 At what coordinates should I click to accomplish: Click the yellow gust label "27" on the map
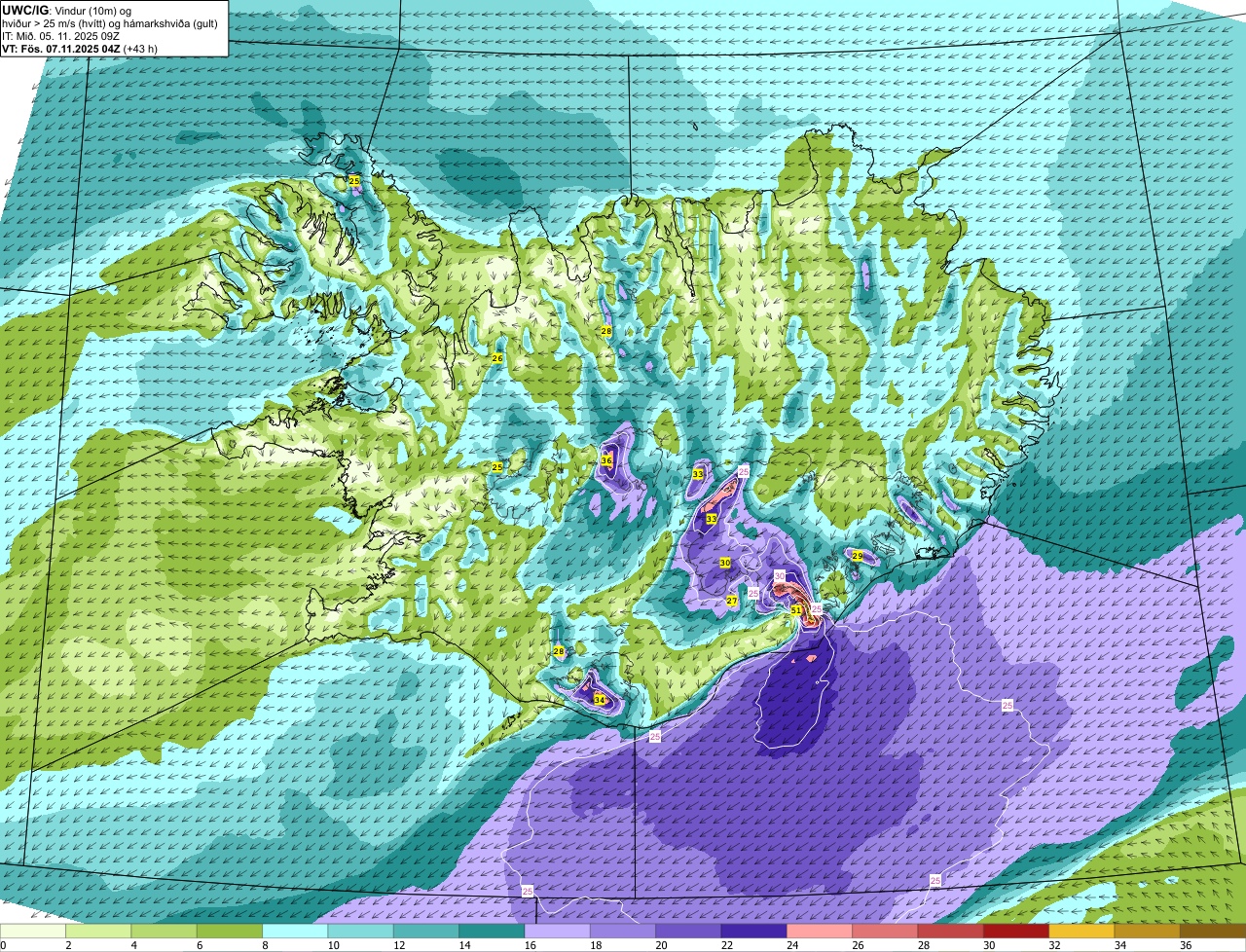tap(732, 601)
